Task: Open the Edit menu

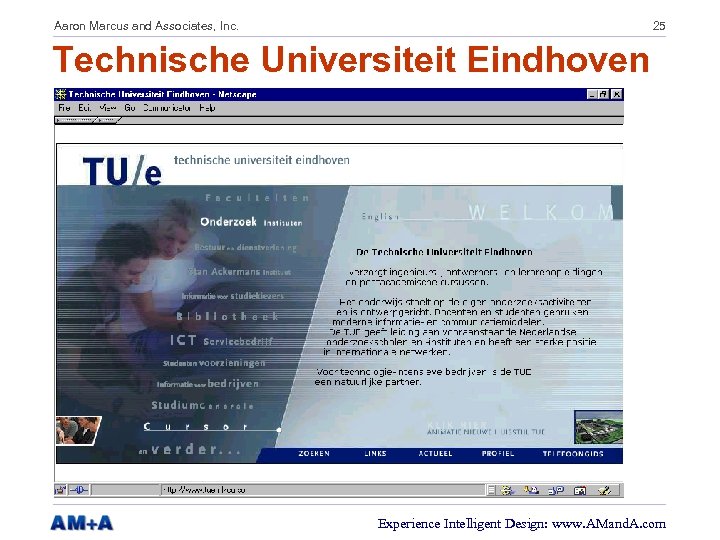Action: (84, 108)
